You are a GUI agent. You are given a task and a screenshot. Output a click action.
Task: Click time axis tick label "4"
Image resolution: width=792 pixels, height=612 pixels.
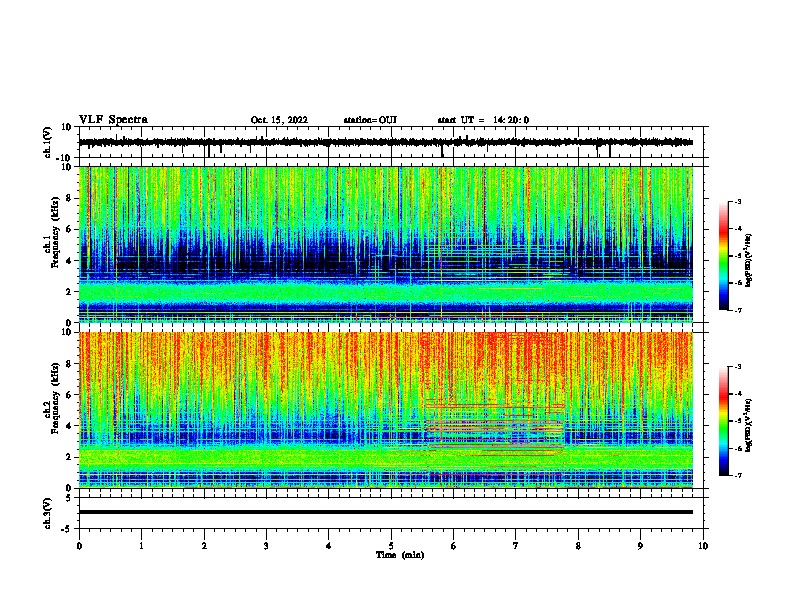(x=329, y=546)
